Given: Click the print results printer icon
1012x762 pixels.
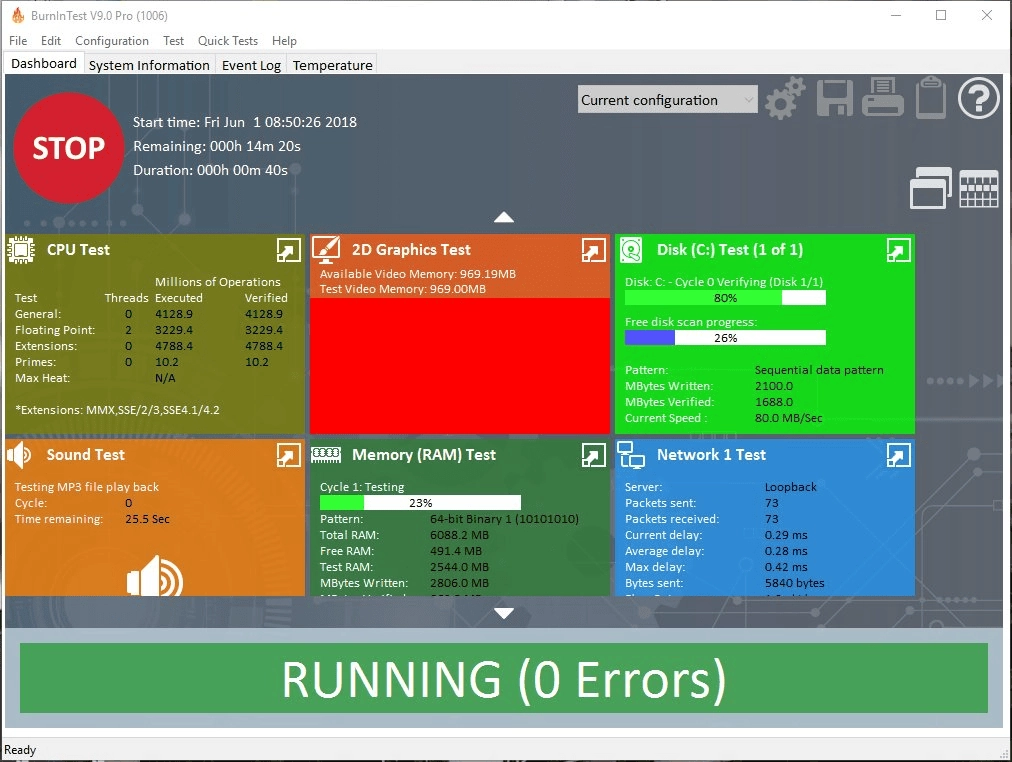Looking at the screenshot, I should click(882, 97).
